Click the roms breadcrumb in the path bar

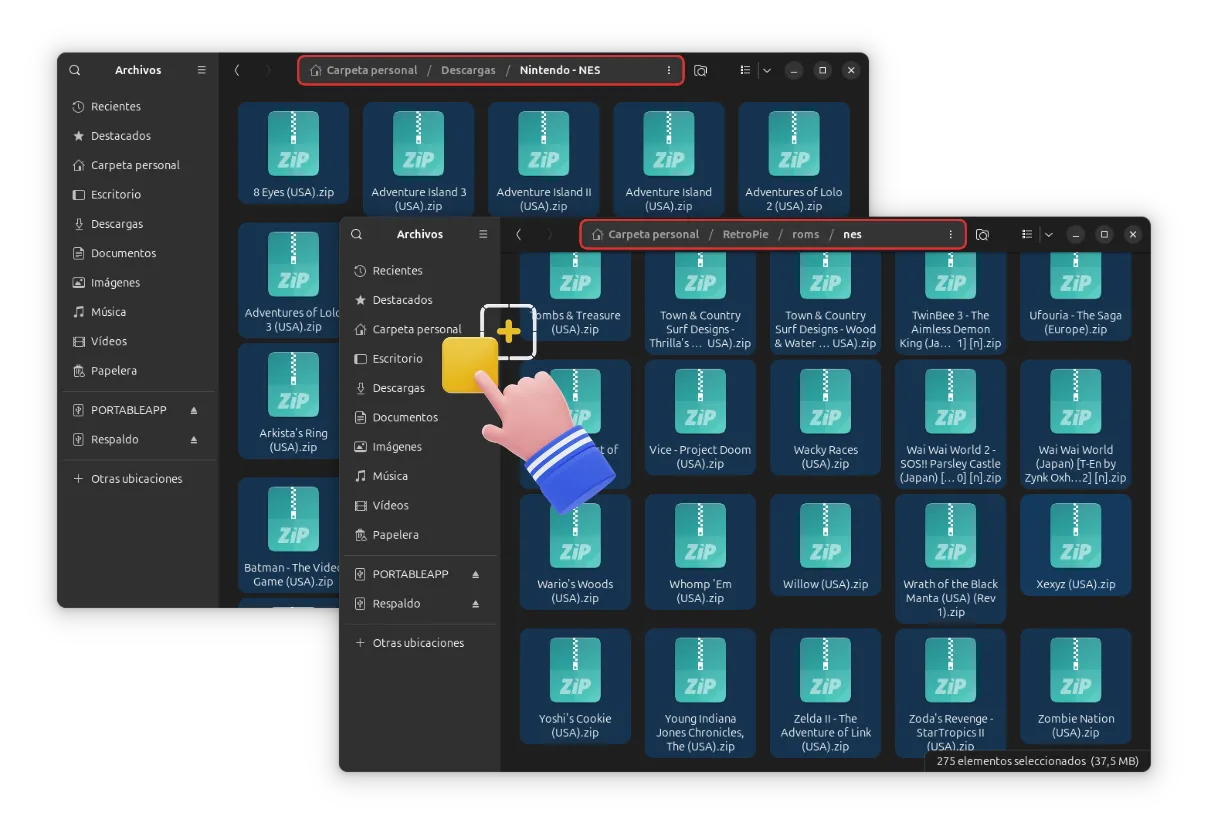805,235
